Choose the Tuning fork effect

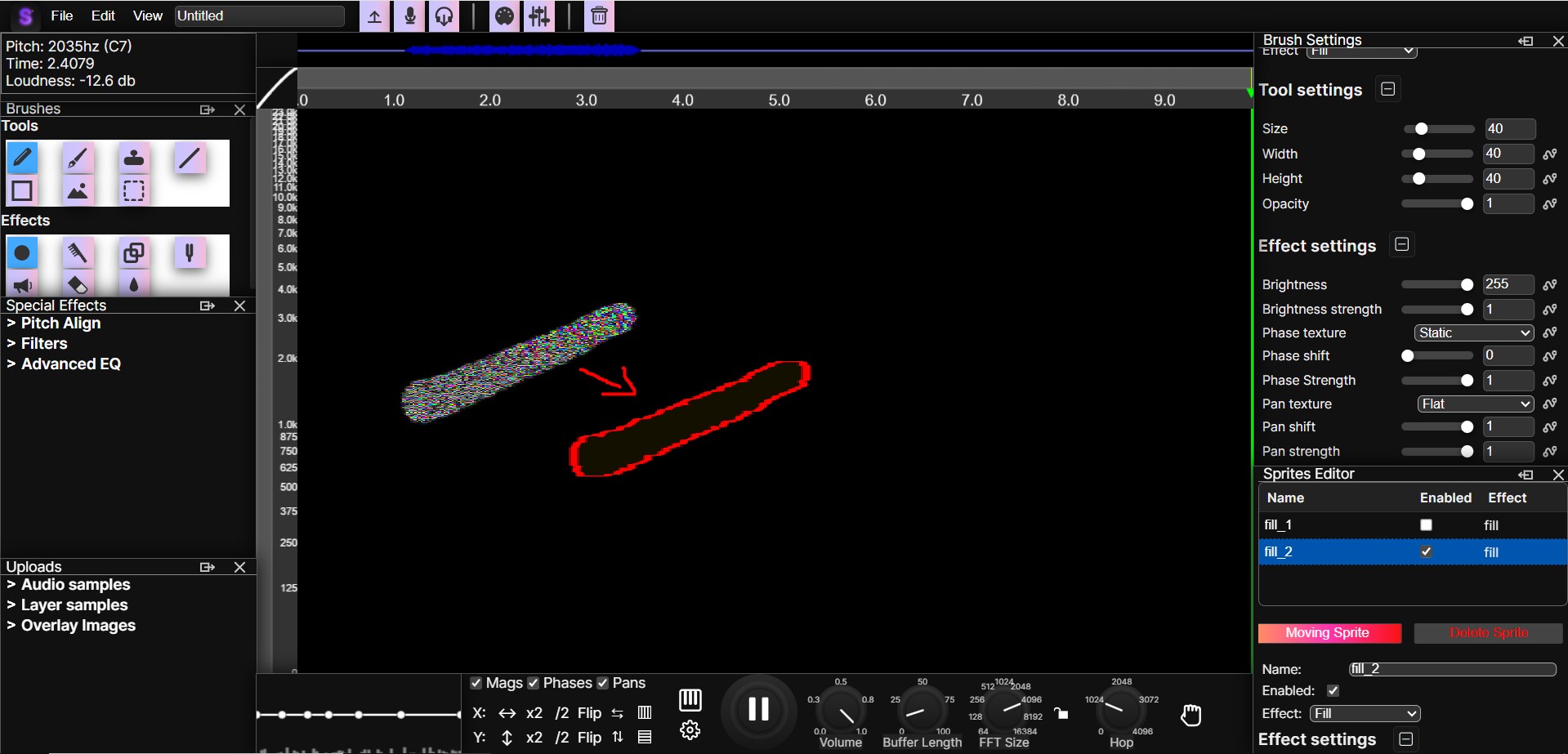(x=190, y=252)
